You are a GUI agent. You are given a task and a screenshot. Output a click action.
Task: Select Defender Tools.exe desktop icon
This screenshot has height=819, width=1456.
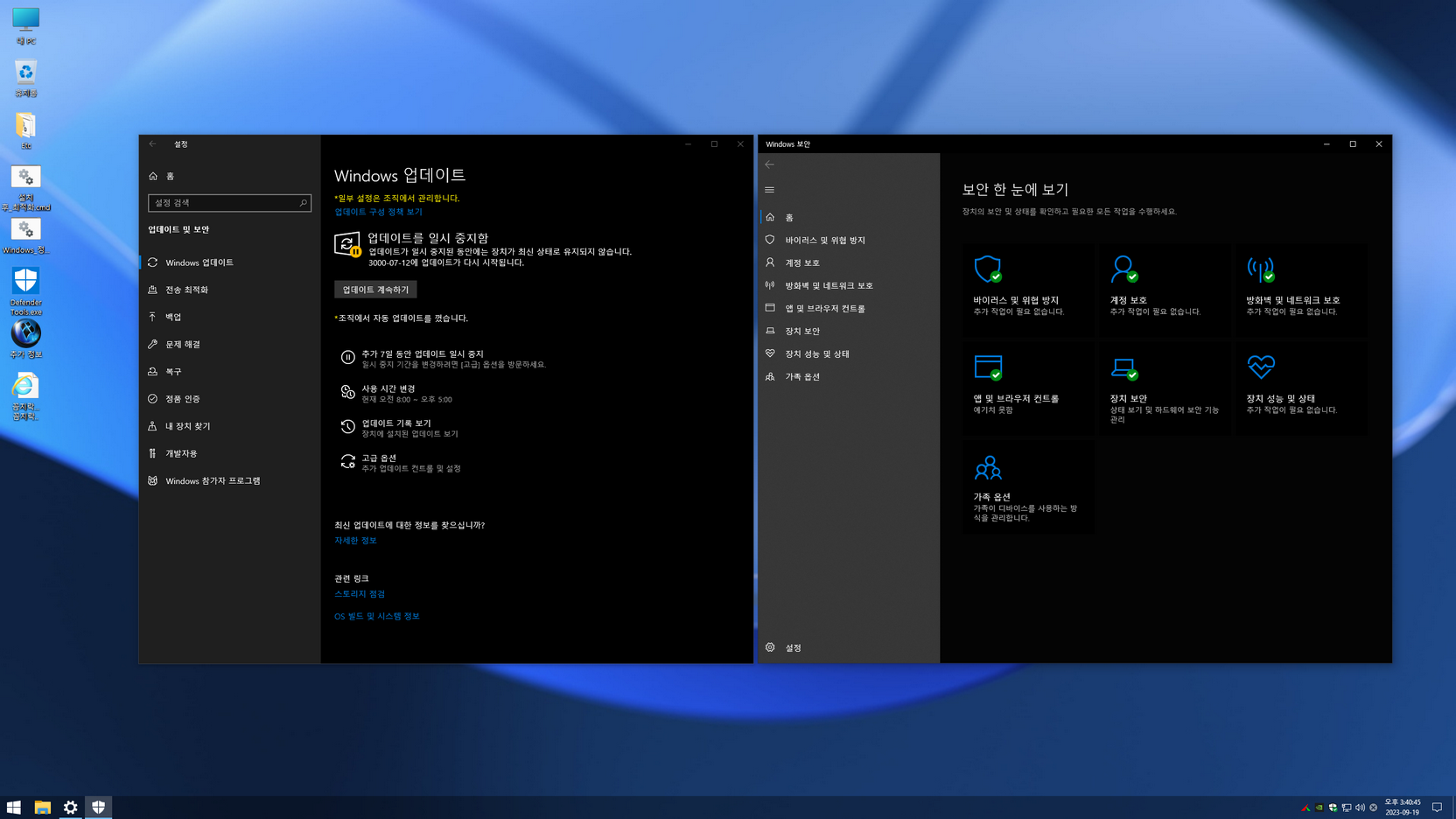point(25,292)
